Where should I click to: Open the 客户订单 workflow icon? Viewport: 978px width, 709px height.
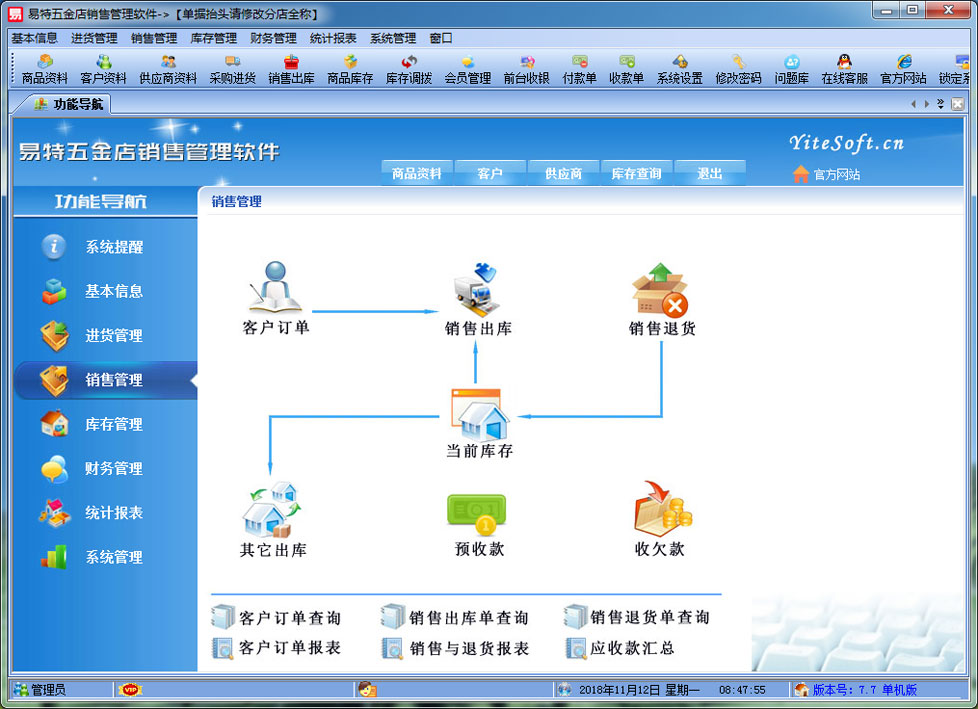[275, 288]
